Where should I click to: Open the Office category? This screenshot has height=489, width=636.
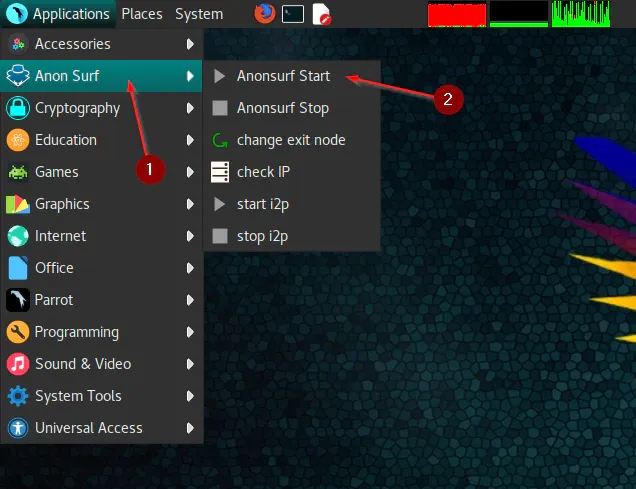point(101,268)
